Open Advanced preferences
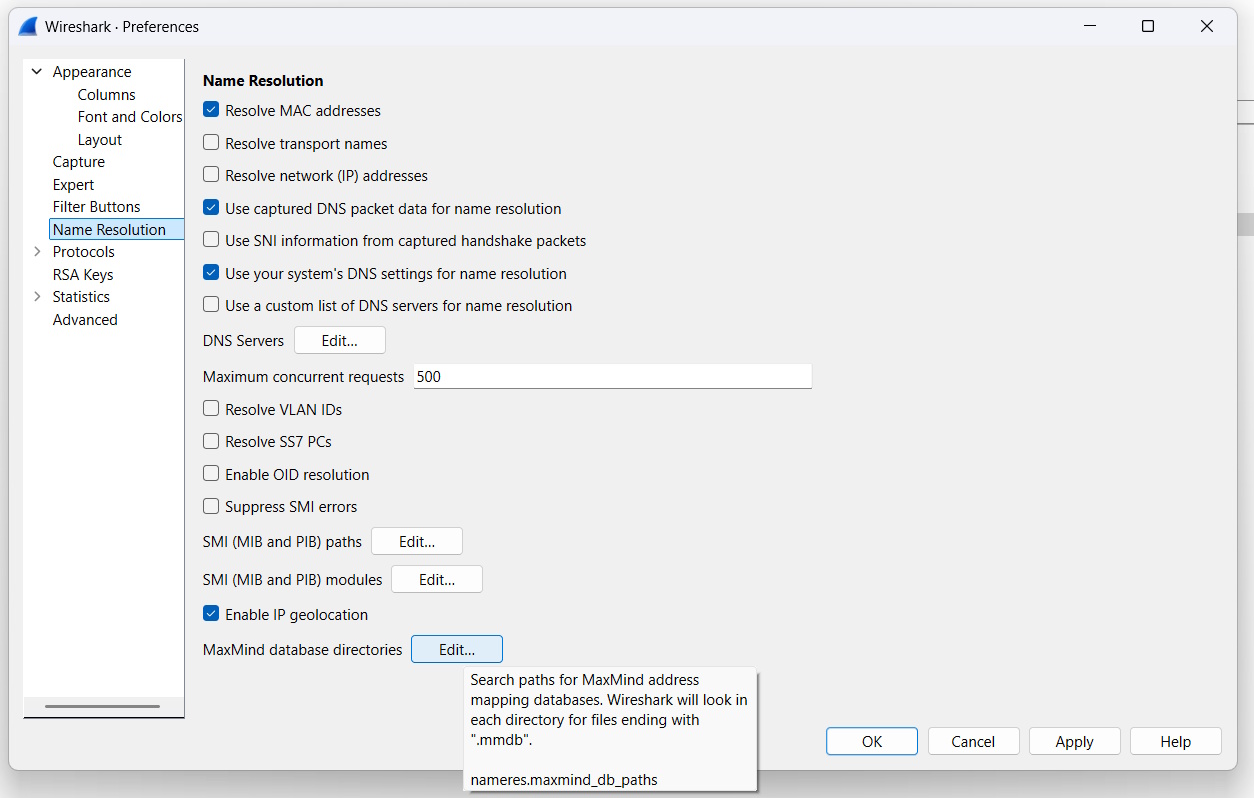 coord(85,320)
